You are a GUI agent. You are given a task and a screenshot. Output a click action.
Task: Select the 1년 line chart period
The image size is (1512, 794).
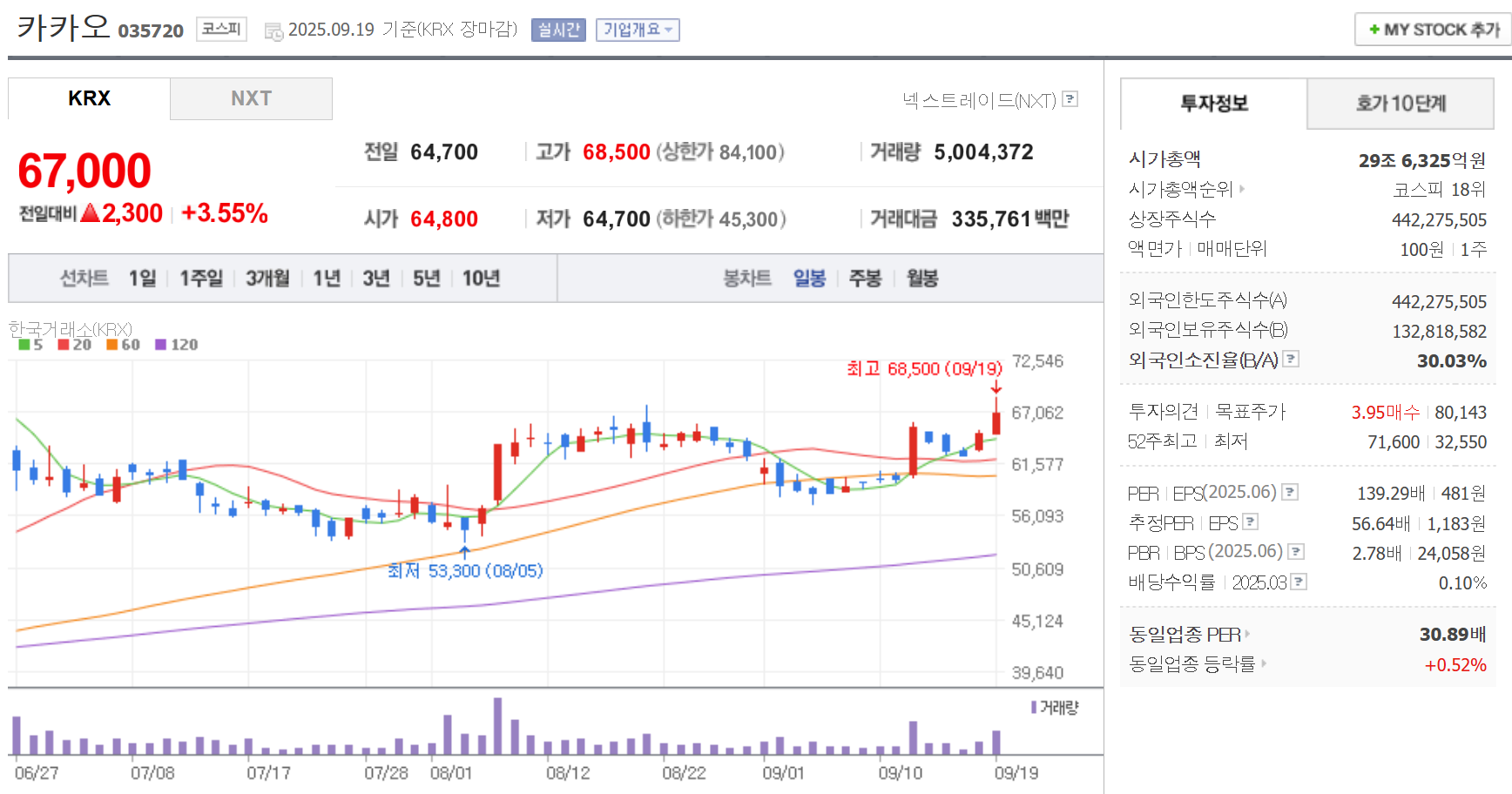[327, 279]
